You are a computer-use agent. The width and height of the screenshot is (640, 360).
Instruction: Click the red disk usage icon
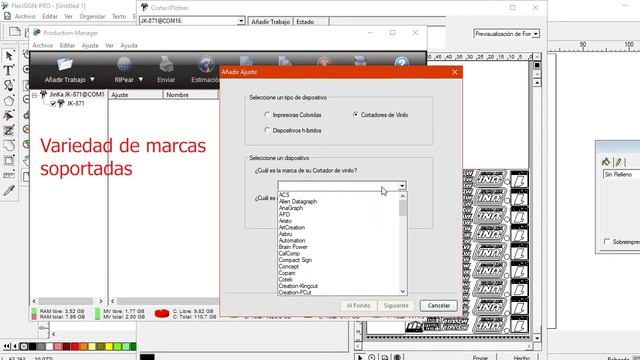click(x=162, y=313)
